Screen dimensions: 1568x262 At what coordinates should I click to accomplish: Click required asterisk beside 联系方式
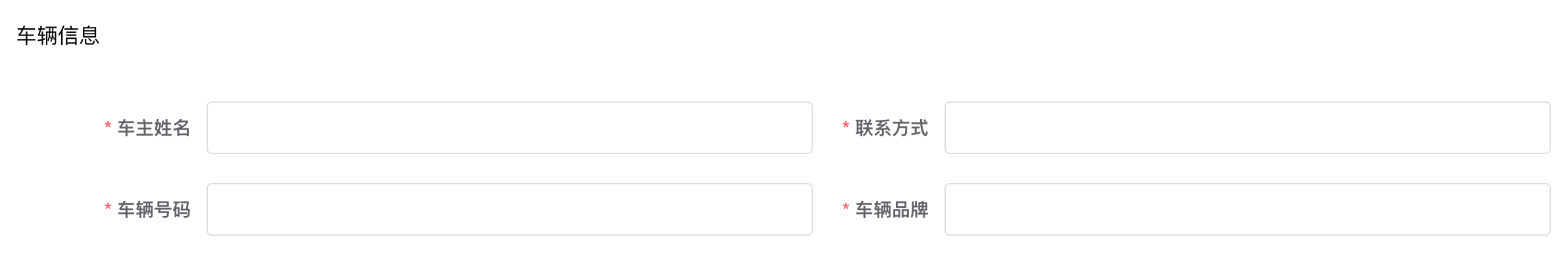click(x=846, y=125)
